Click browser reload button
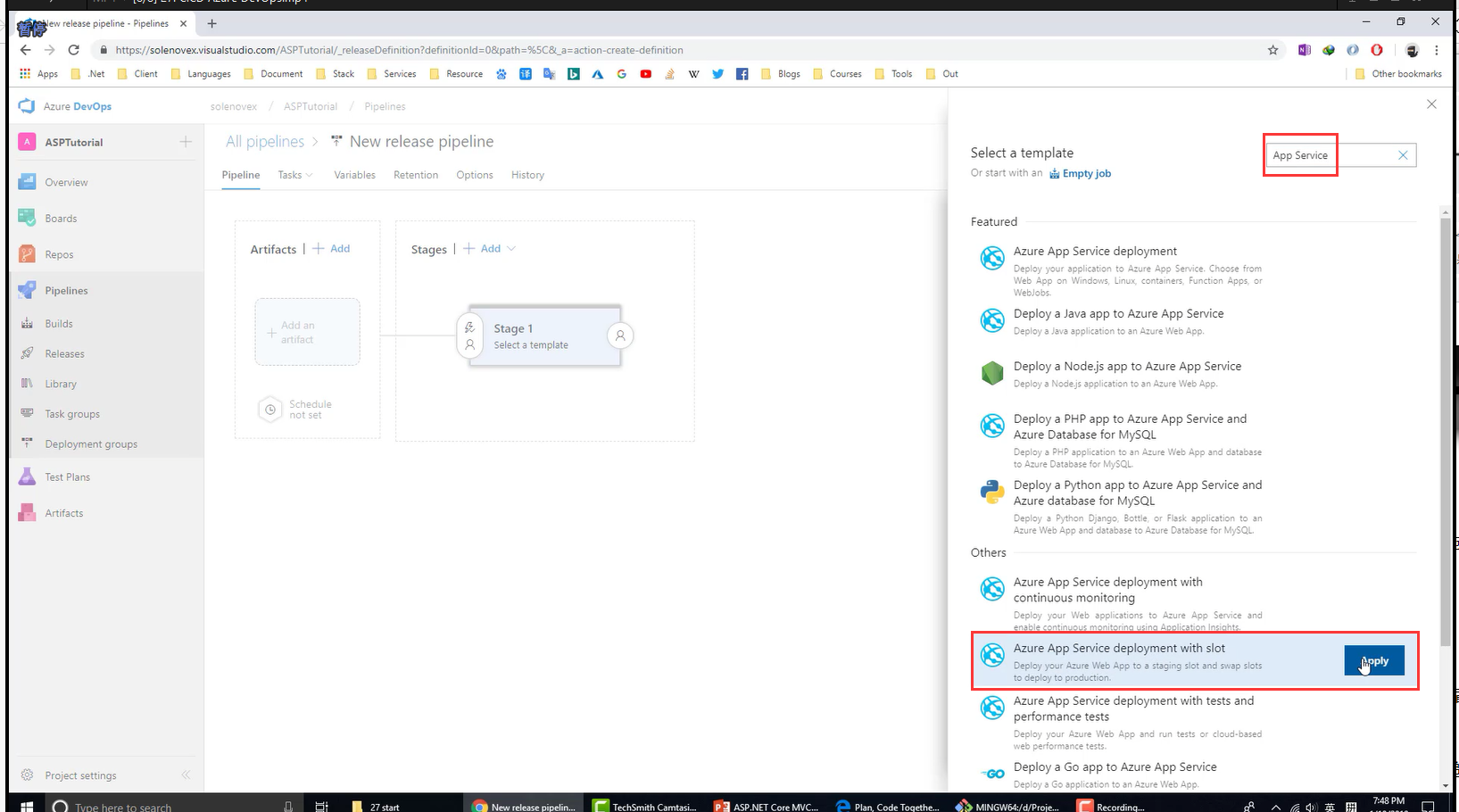The width and height of the screenshot is (1459, 812). click(x=74, y=50)
